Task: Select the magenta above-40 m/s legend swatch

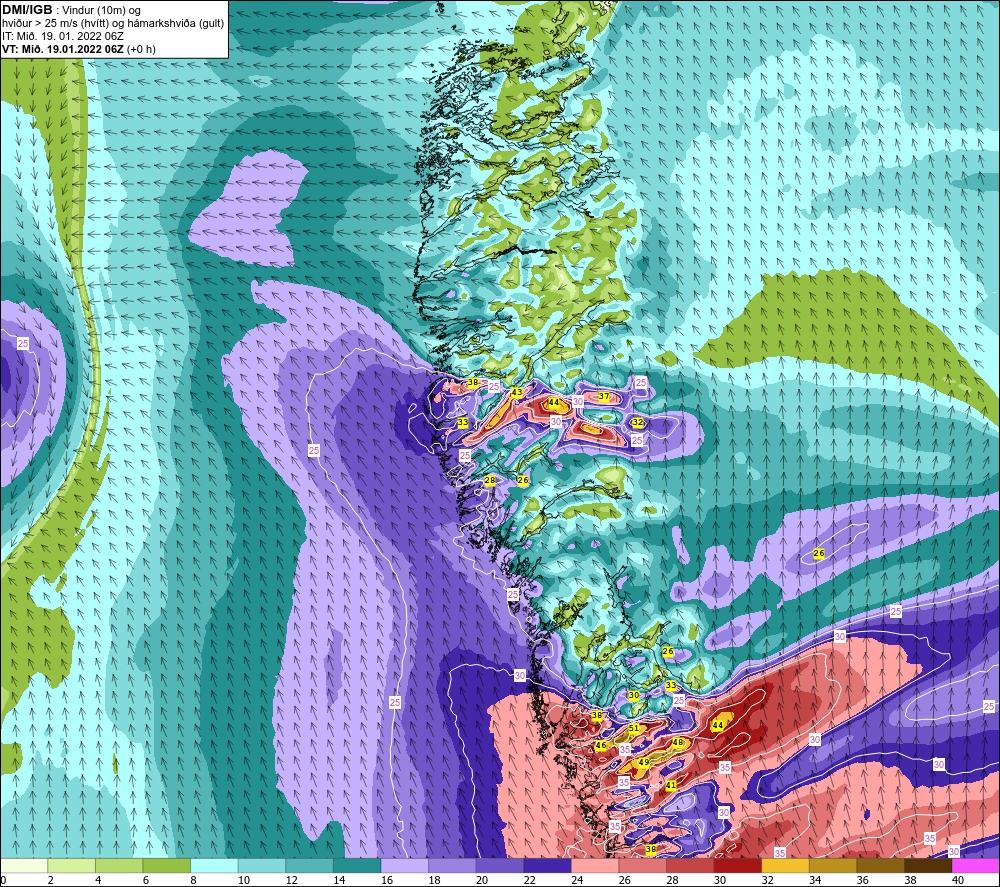Action: click(x=975, y=866)
